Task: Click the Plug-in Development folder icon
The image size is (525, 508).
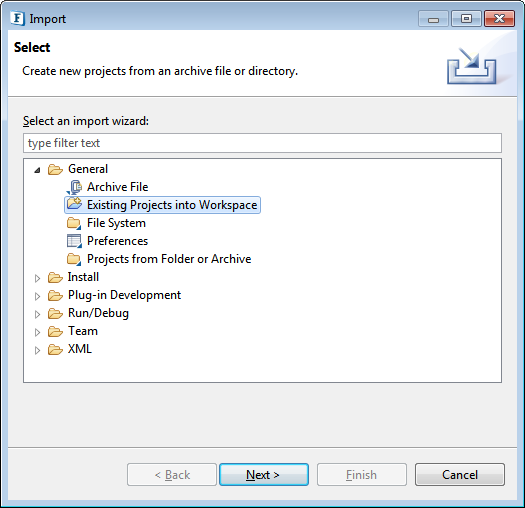Action: pyautogui.click(x=55, y=296)
